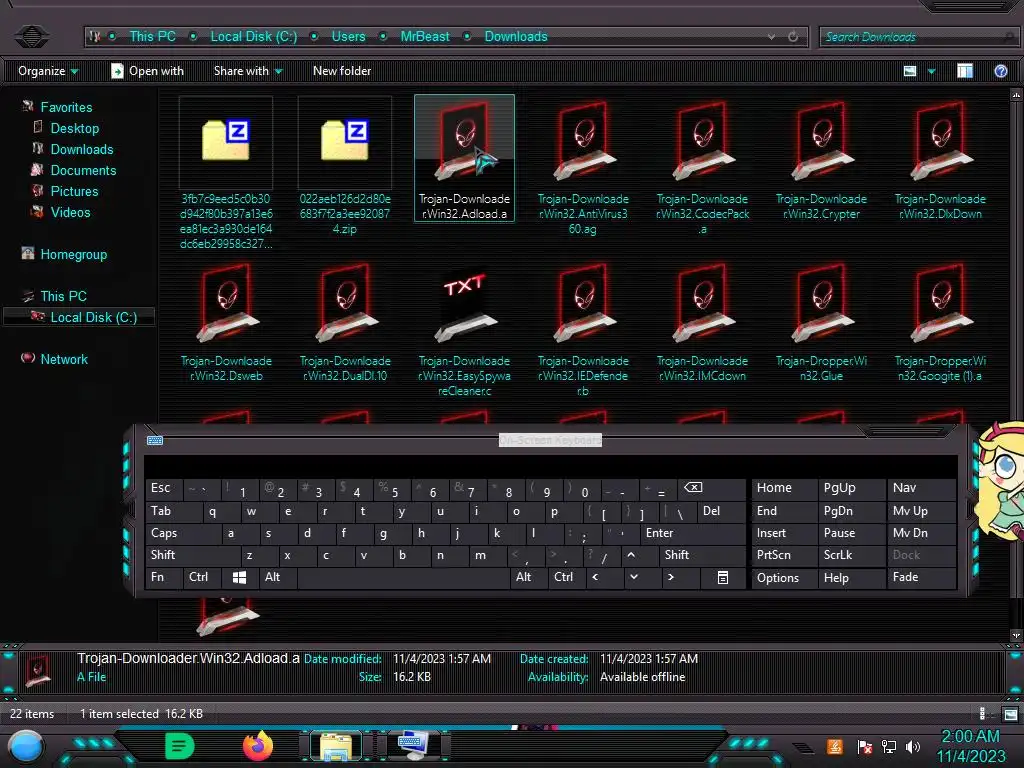Screen dimensions: 1024x768
Task: Expand the Network node in sidebar
Action: [54, 359]
